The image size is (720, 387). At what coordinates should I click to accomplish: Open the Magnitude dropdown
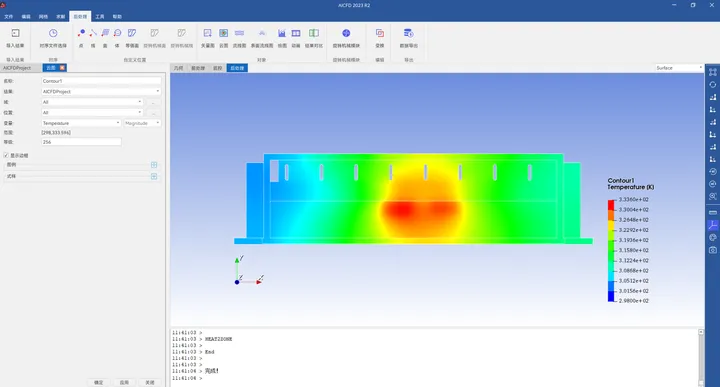142,123
